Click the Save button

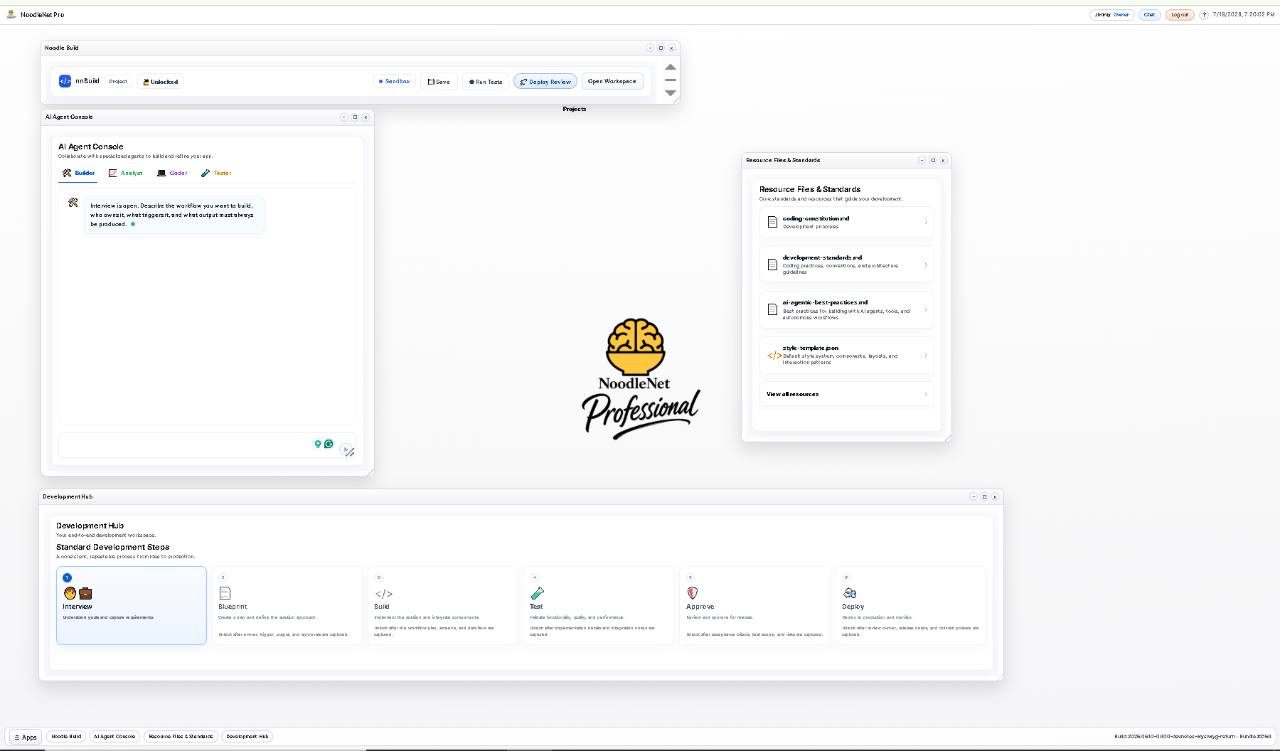[439, 82]
